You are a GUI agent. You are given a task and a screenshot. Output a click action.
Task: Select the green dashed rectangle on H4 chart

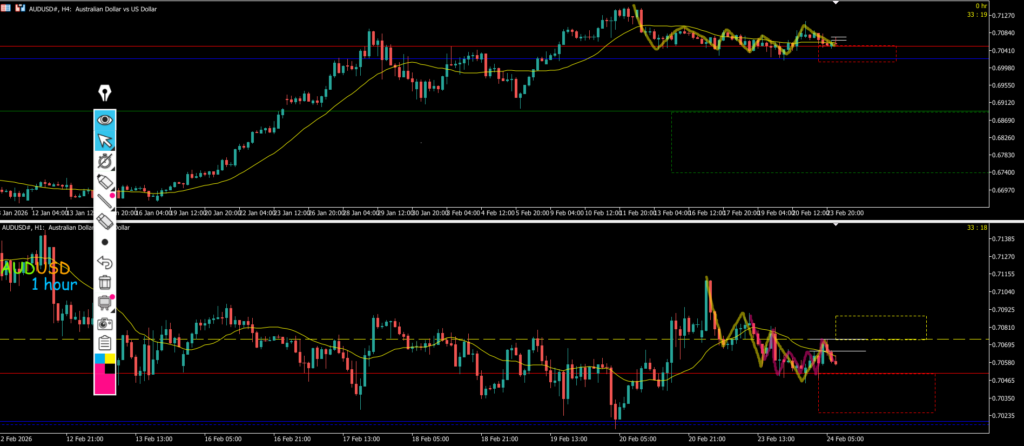point(672,142)
